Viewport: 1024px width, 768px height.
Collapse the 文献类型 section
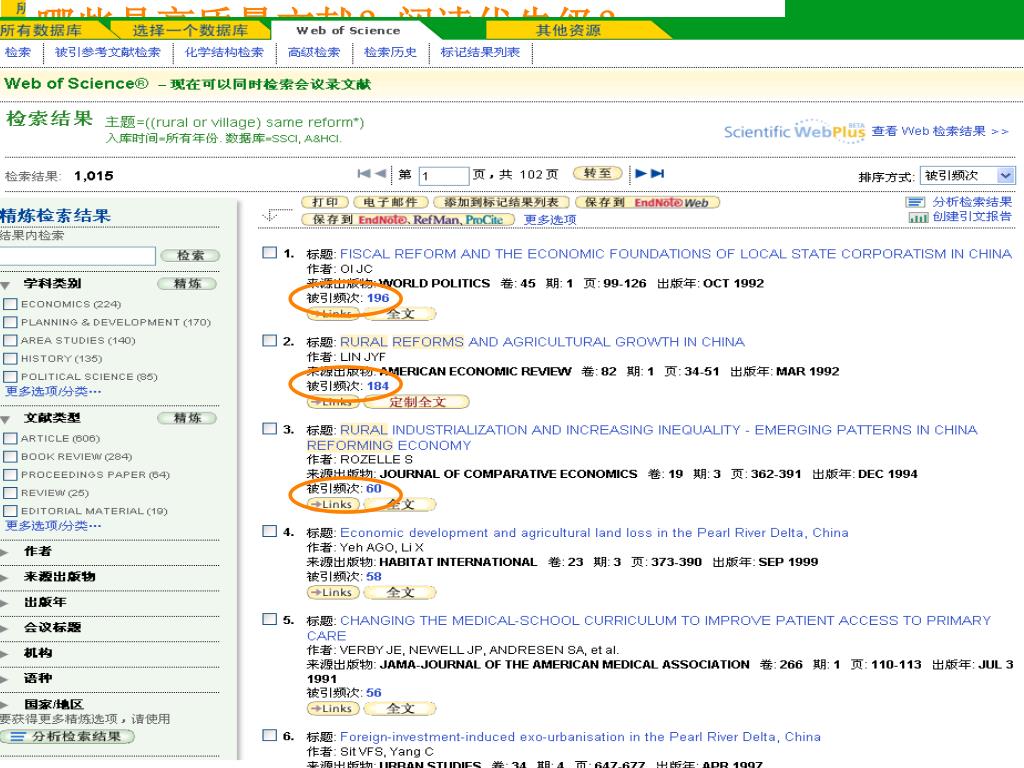tap(6, 419)
